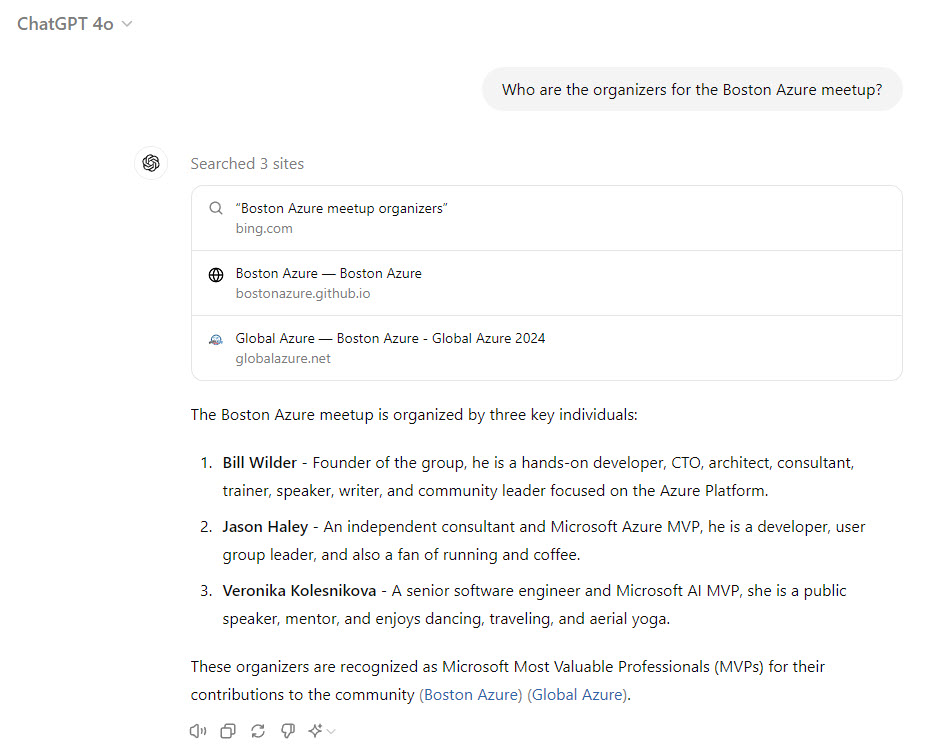Click the Global Azure site favicon

pos(216,340)
